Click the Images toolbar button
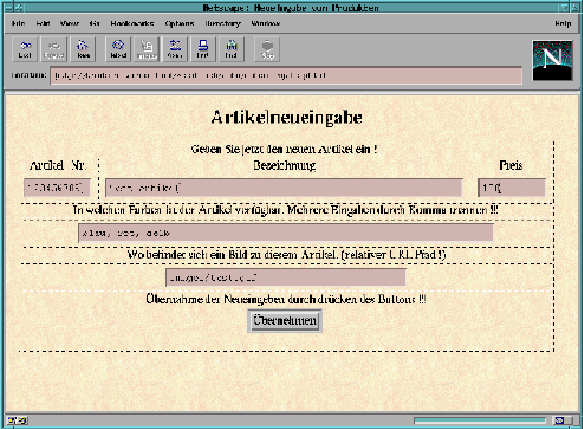583x429 pixels. (x=146, y=49)
